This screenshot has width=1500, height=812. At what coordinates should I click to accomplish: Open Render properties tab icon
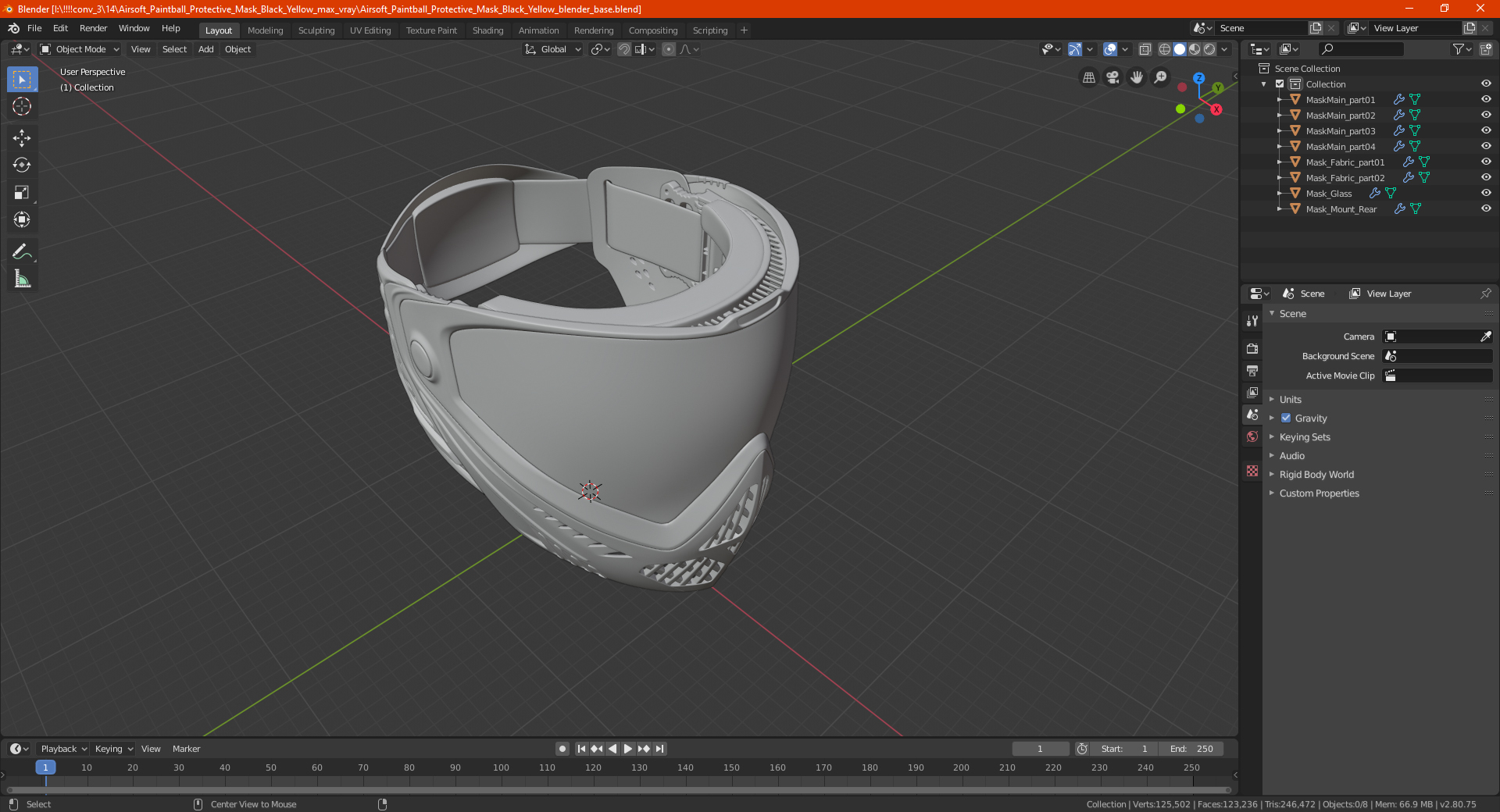click(x=1252, y=348)
